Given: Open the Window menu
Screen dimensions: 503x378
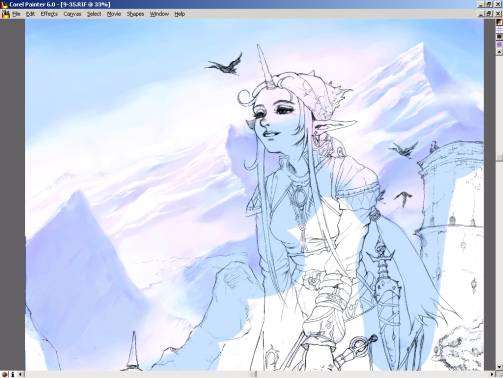Looking at the screenshot, I should point(159,14).
